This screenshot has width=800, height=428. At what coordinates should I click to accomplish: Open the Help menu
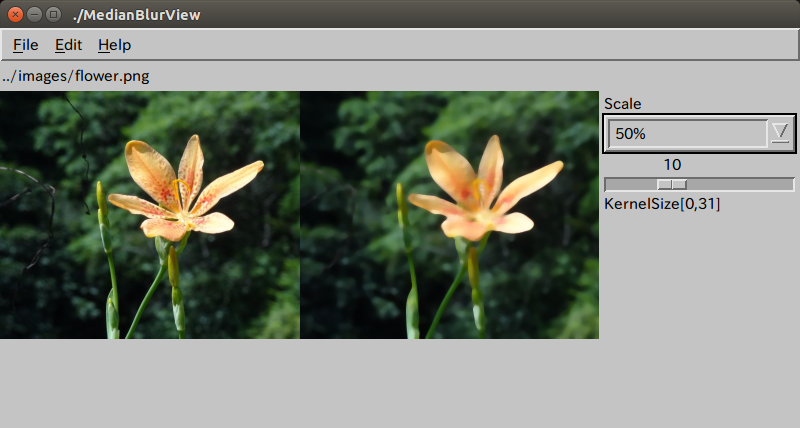coord(114,45)
